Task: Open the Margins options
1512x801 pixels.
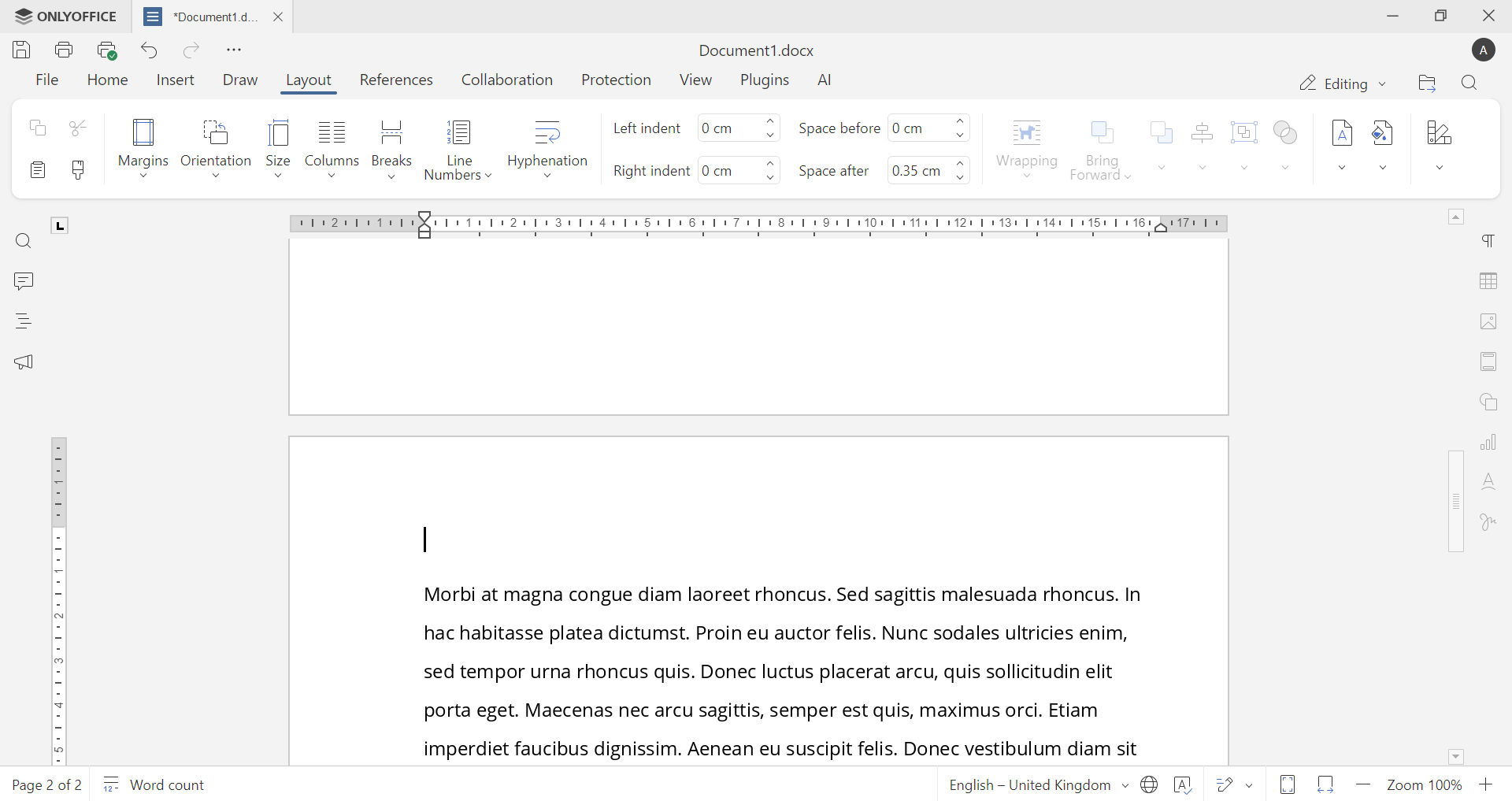Action: tap(143, 148)
